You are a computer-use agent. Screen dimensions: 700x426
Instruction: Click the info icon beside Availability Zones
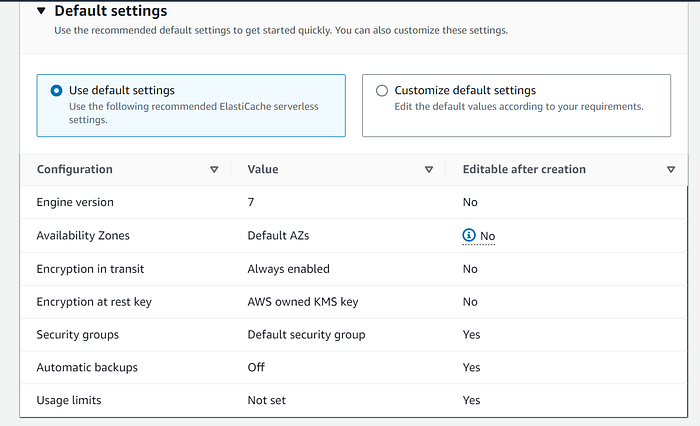click(469, 235)
